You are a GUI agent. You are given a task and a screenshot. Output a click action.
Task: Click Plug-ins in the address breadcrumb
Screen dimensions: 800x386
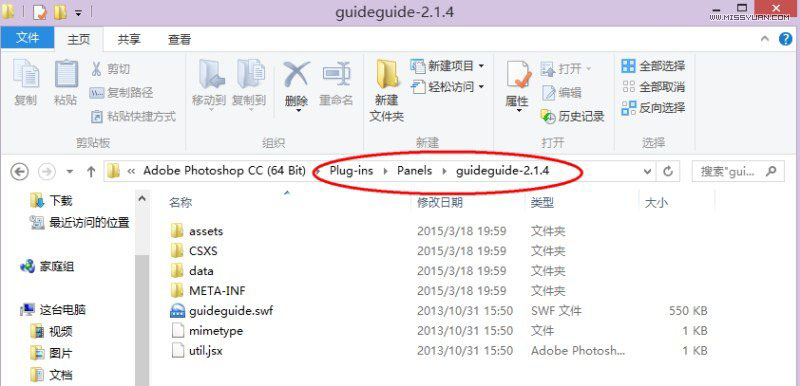[351, 171]
